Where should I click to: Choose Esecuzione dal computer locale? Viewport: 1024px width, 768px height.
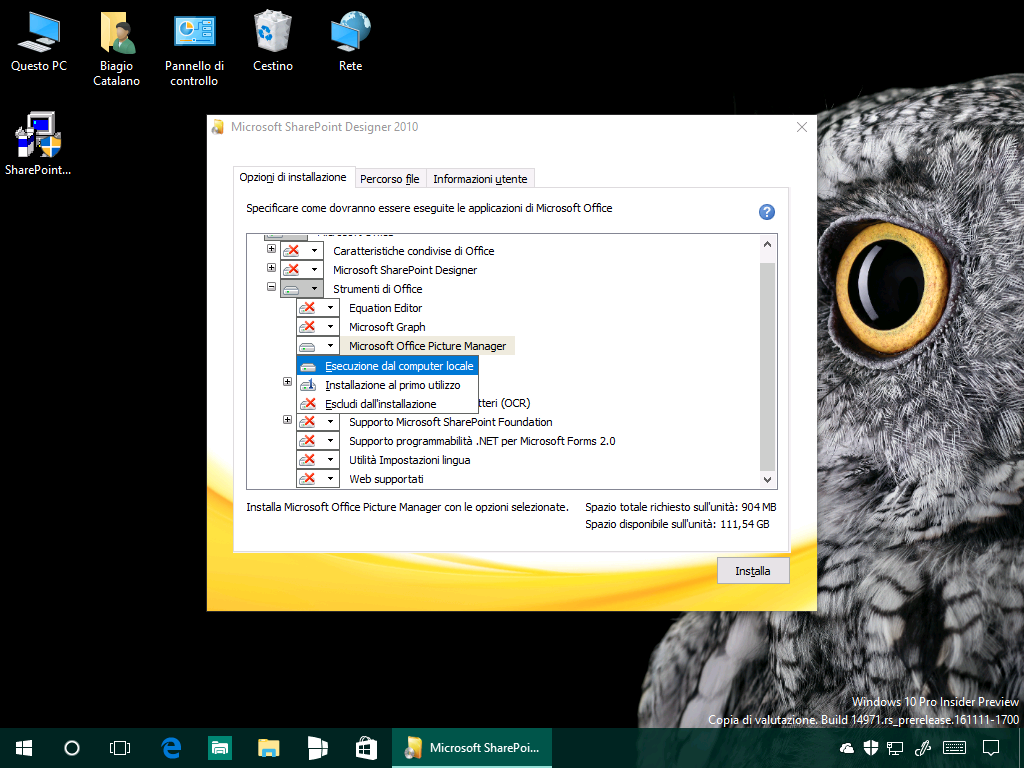[x=388, y=366]
